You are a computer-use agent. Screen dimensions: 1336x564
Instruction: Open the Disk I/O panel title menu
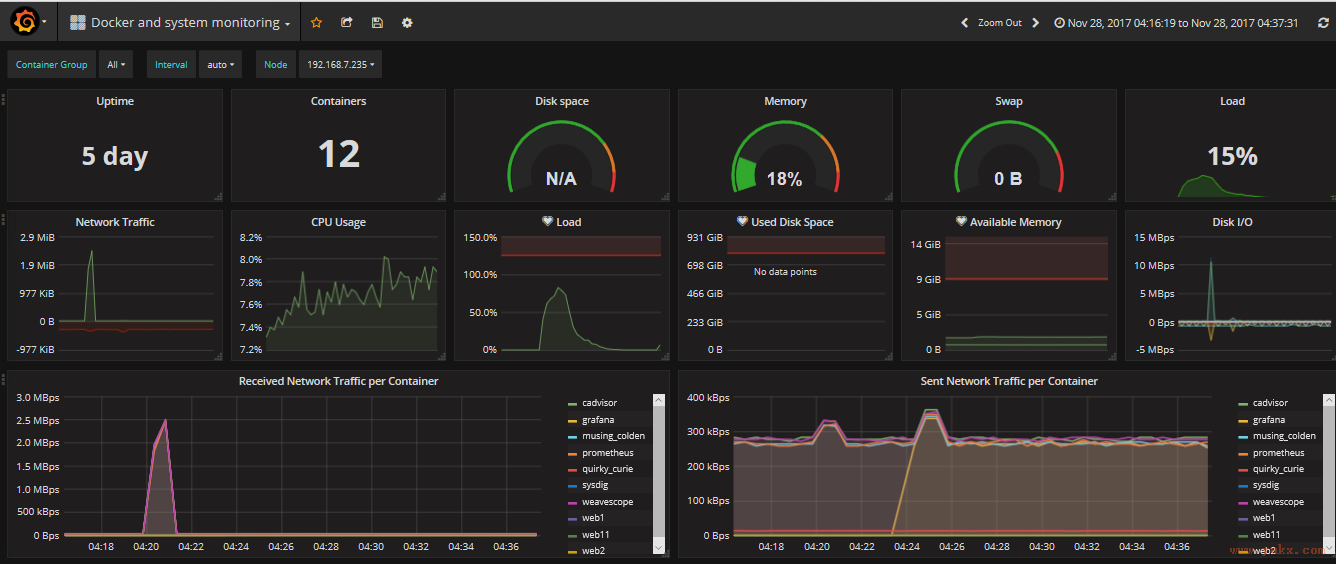(x=1232, y=222)
